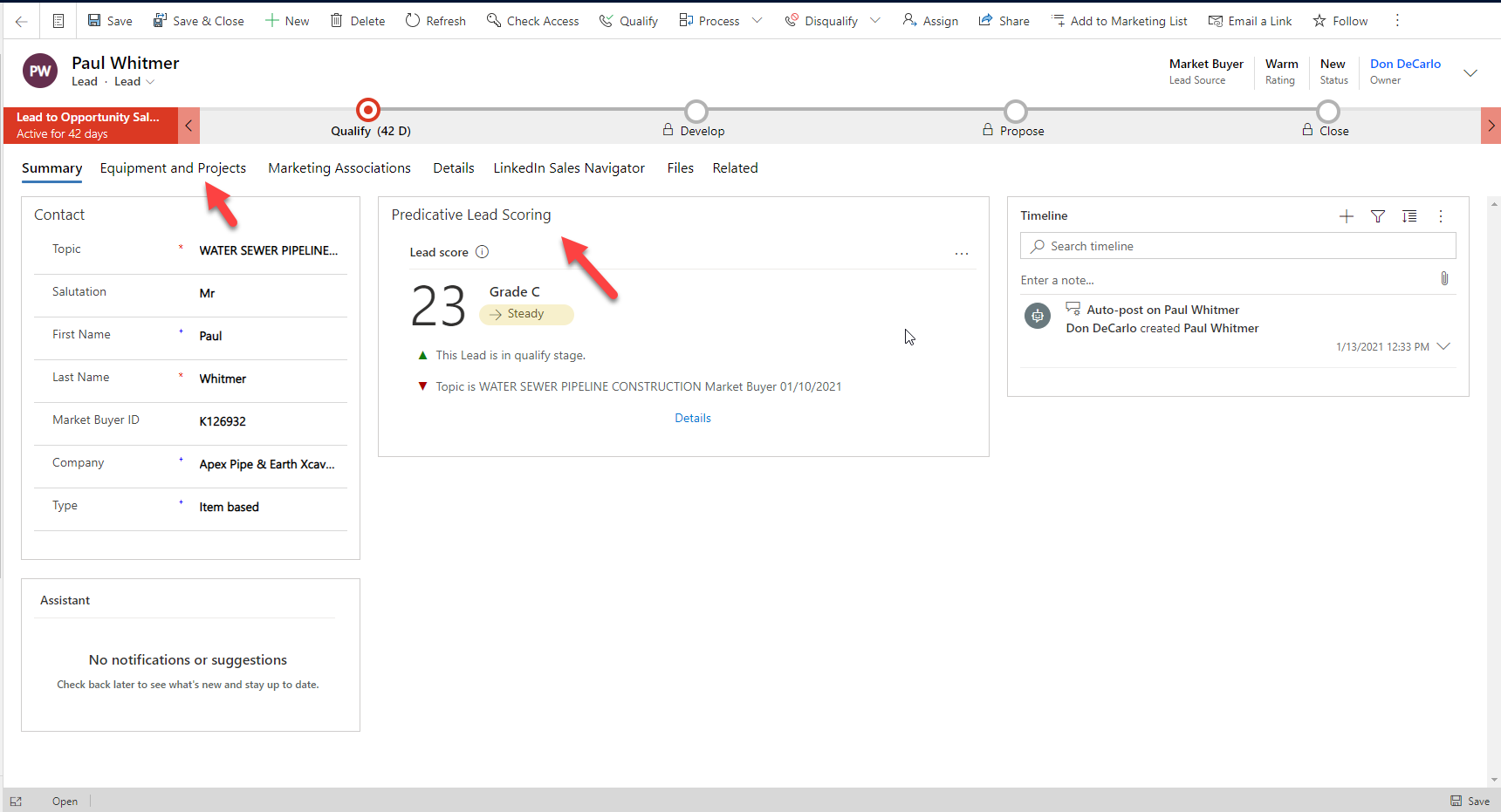
Task: Save the lead record
Action: pos(110,21)
